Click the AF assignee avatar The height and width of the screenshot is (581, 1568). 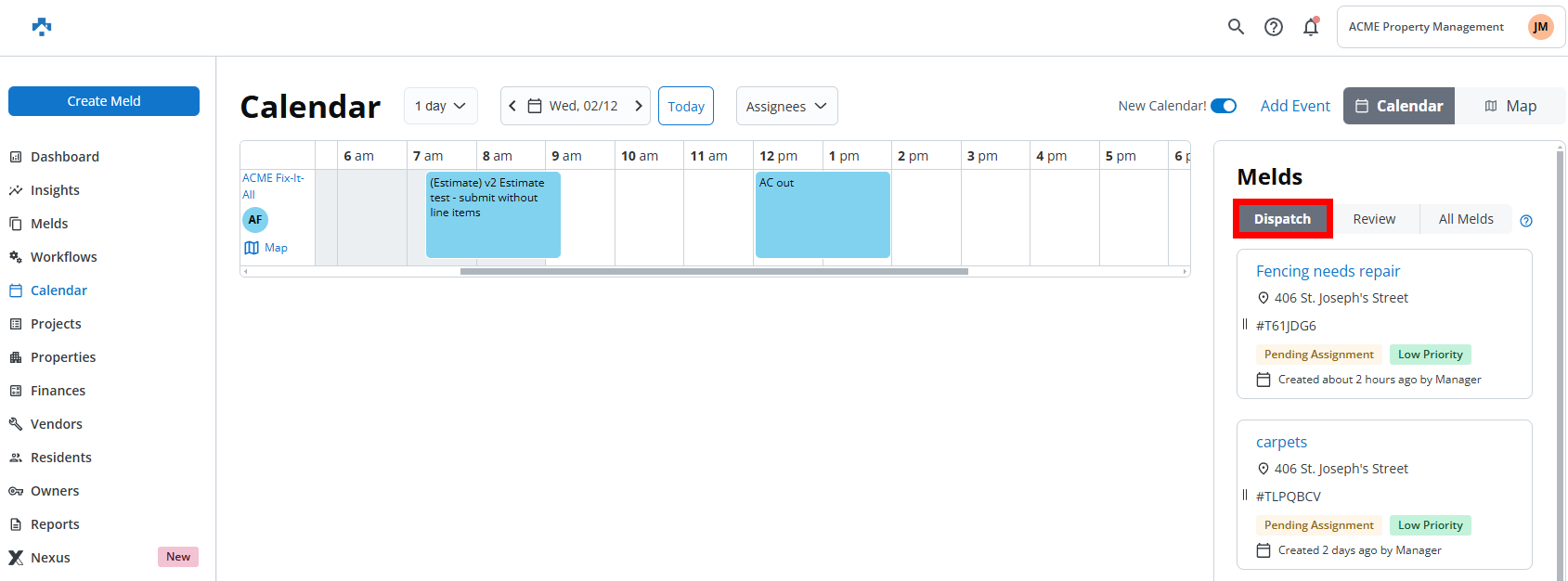(x=255, y=220)
